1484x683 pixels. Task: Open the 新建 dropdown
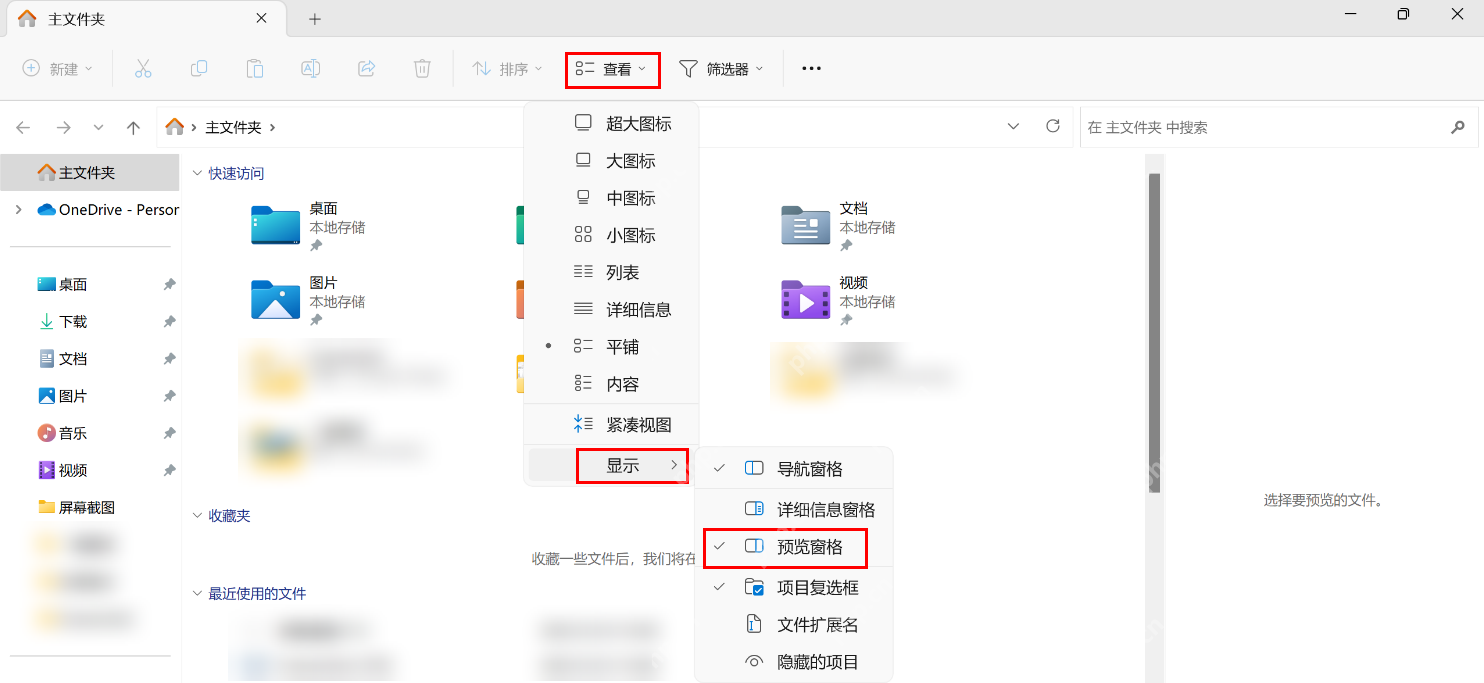point(58,68)
